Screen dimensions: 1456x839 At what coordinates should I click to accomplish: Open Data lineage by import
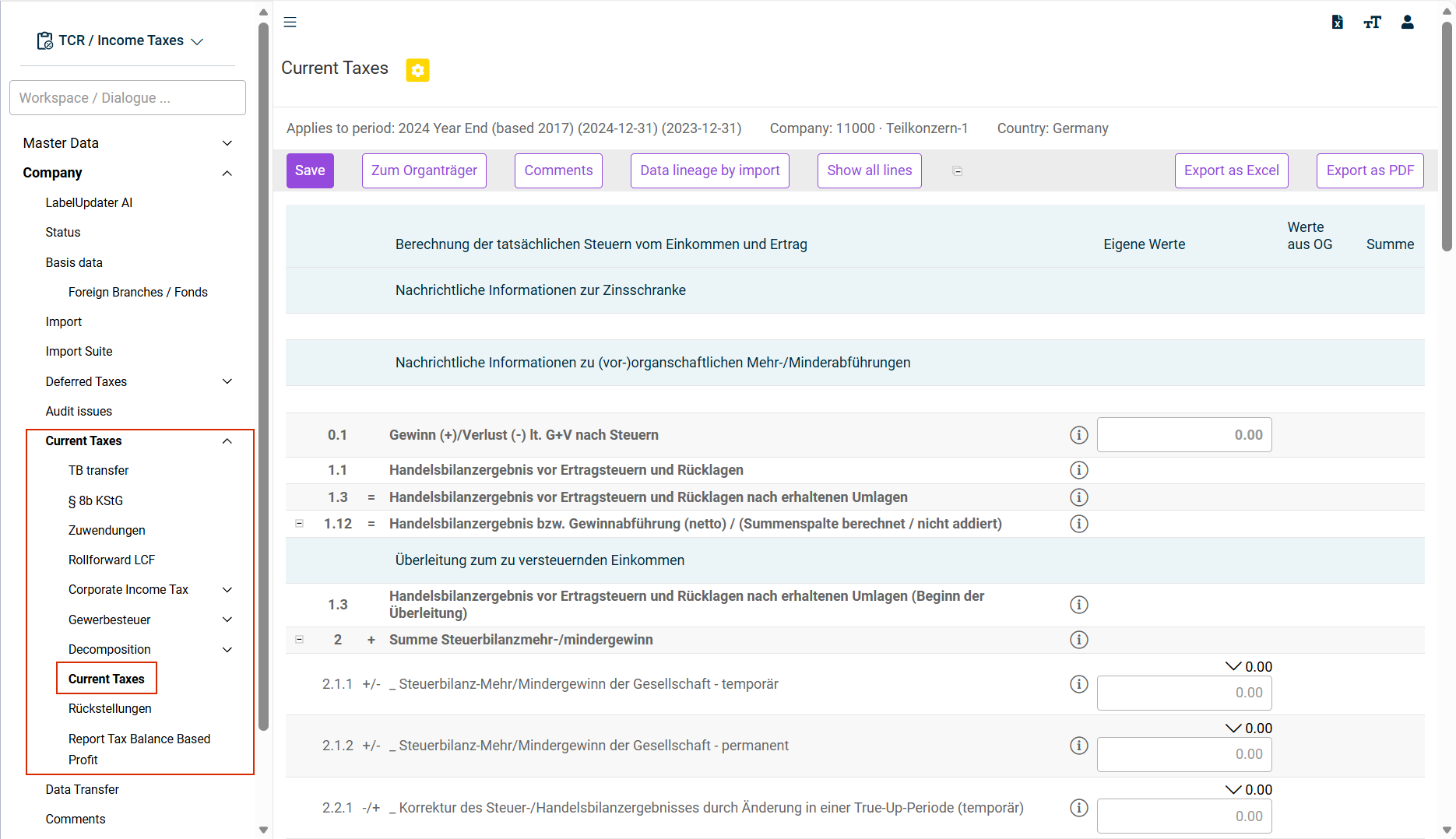(x=710, y=170)
